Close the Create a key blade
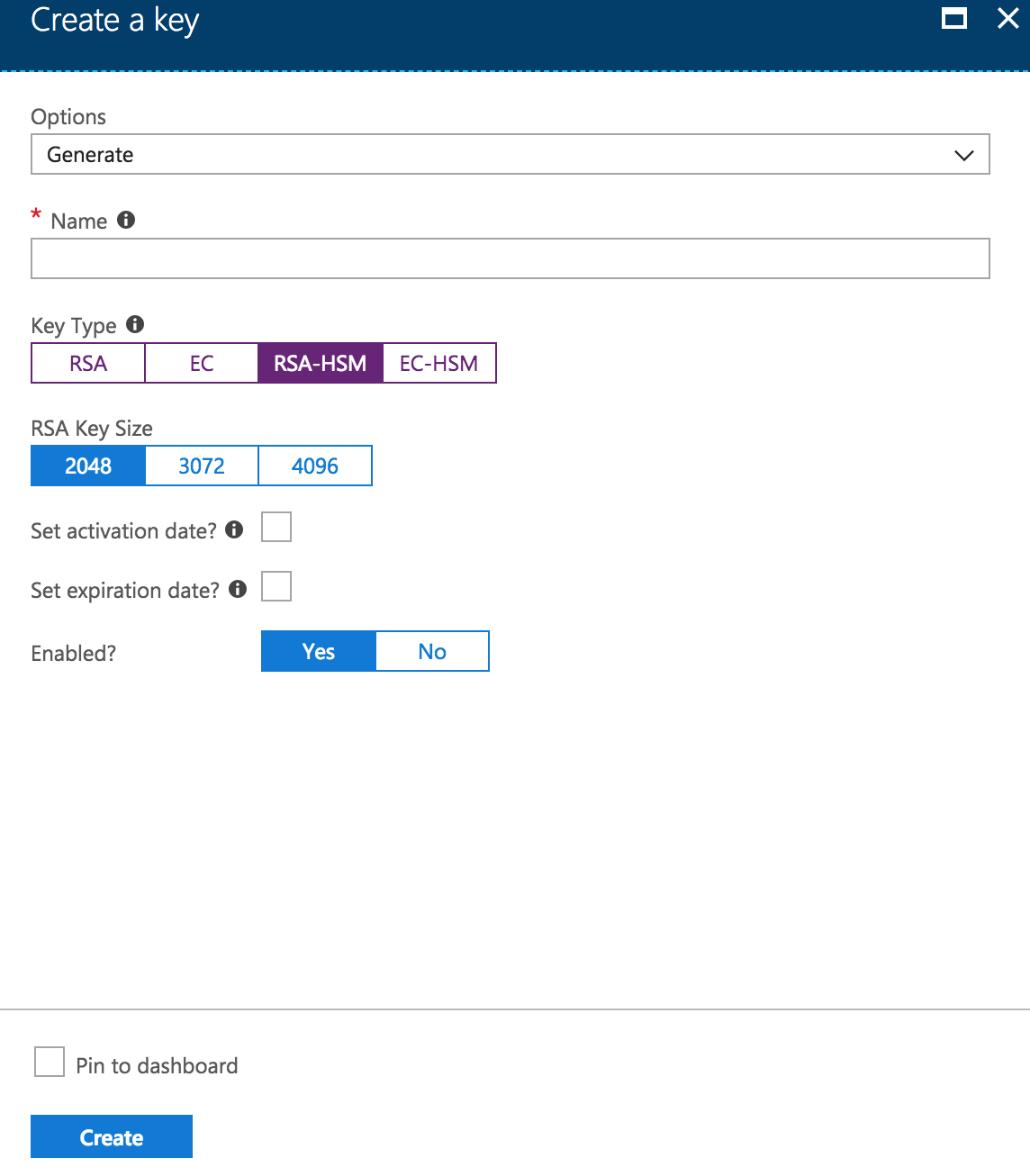 pos(1008,18)
